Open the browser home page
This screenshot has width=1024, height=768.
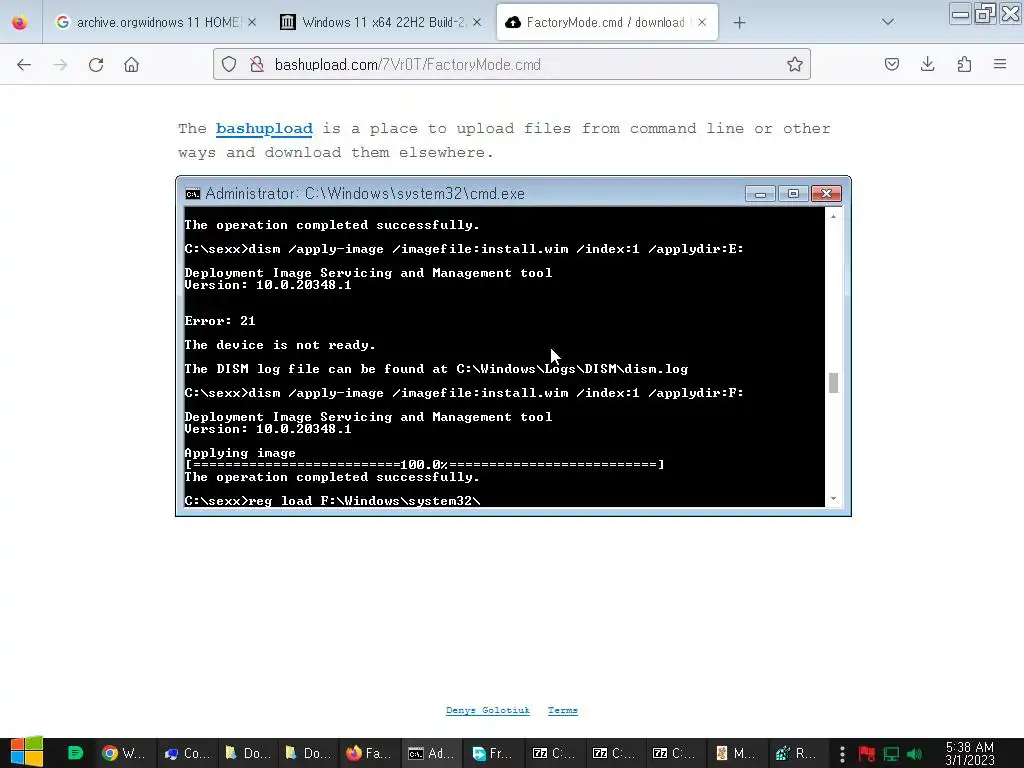(x=132, y=65)
